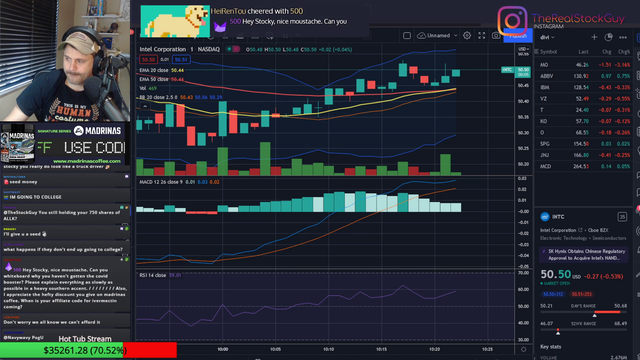Image resolution: width=640 pixels, height=360 pixels.
Task: Select O row in watchlist
Action: (585, 133)
